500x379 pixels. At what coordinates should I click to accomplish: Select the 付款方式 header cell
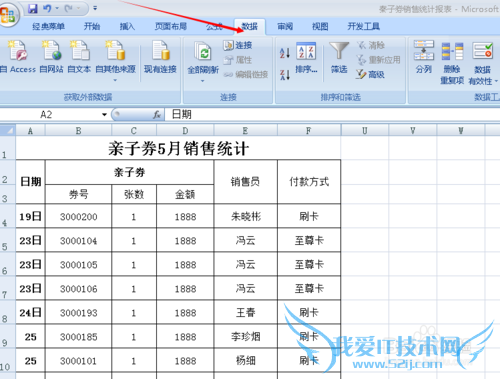[x=309, y=182]
